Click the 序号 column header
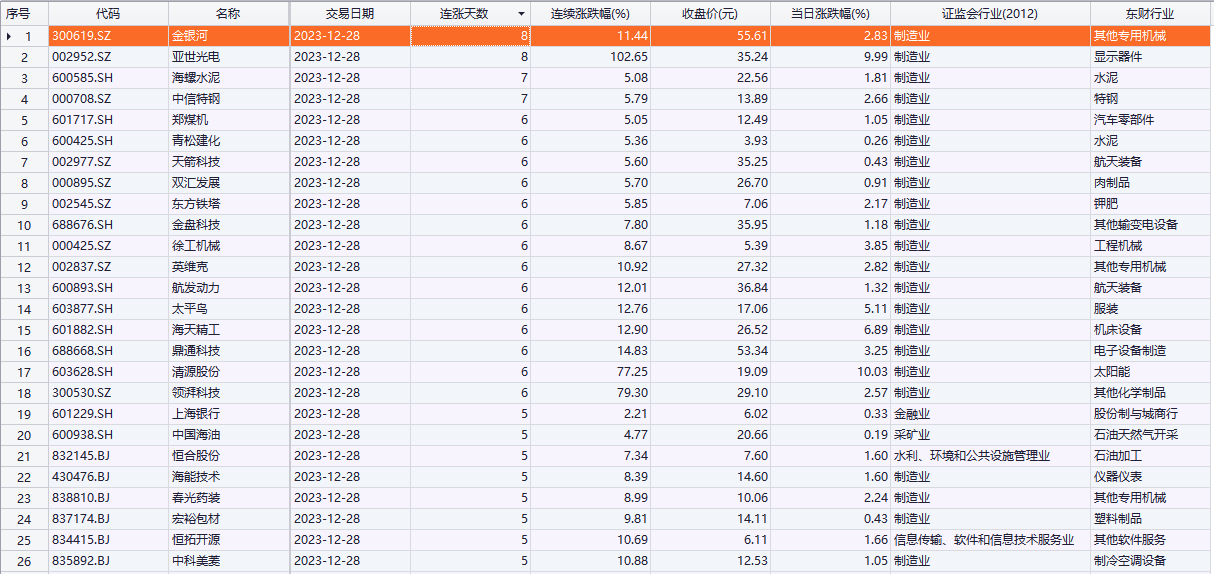The width and height of the screenshot is (1214, 574). tap(19, 14)
